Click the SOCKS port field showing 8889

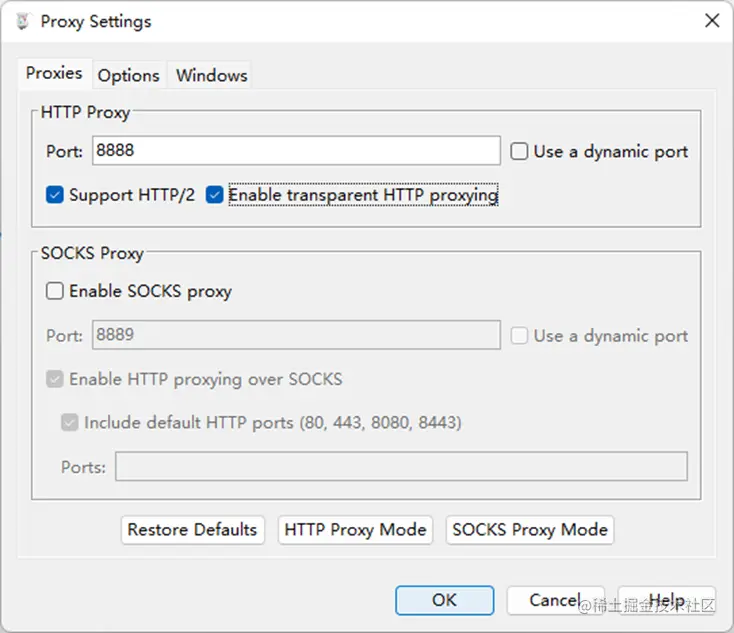296,335
